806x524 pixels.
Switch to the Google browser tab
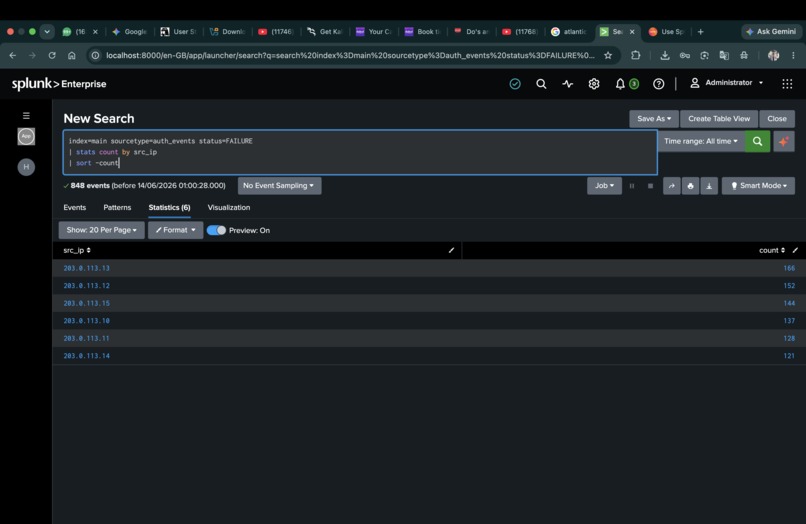tap(130, 32)
